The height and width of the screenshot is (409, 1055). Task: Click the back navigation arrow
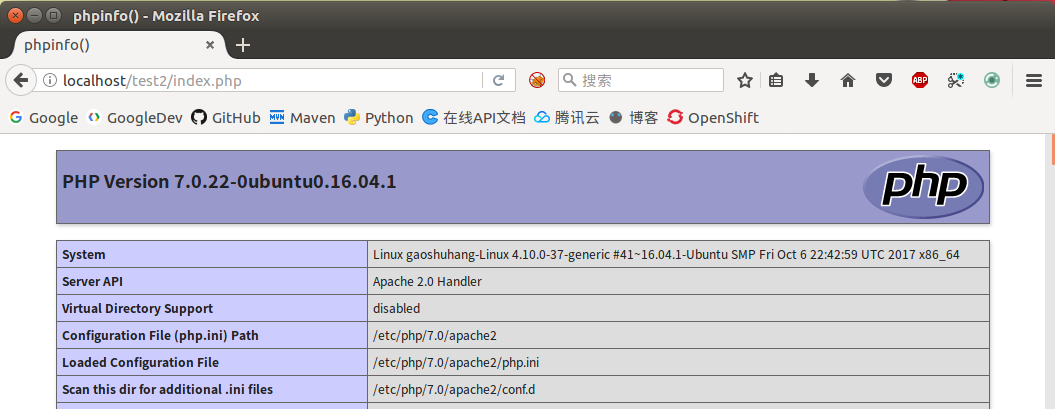point(19,80)
